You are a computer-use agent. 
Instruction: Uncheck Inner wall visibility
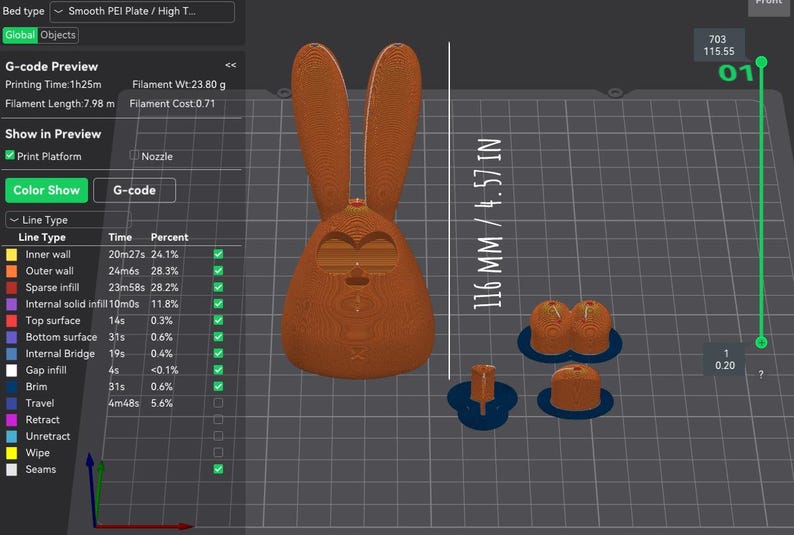[218, 254]
